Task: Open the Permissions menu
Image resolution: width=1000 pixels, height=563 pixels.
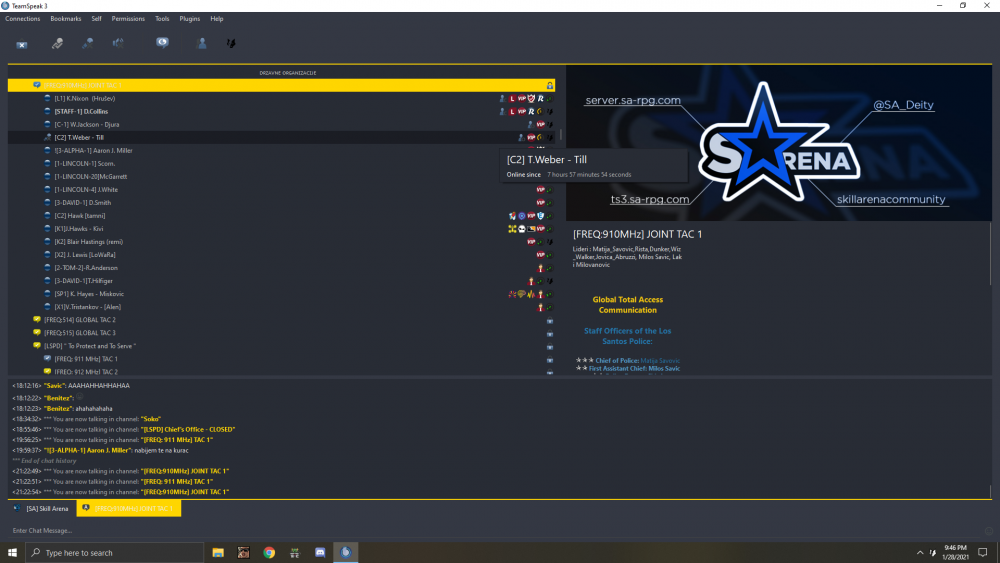Action: tap(128, 19)
